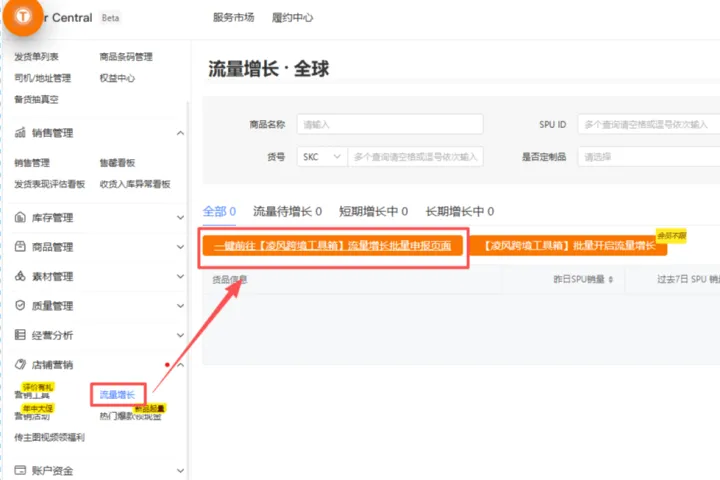Viewport: 720px width, 480px height.
Task: Click the 评价有礼 yellow badge
Action: (x=38, y=387)
